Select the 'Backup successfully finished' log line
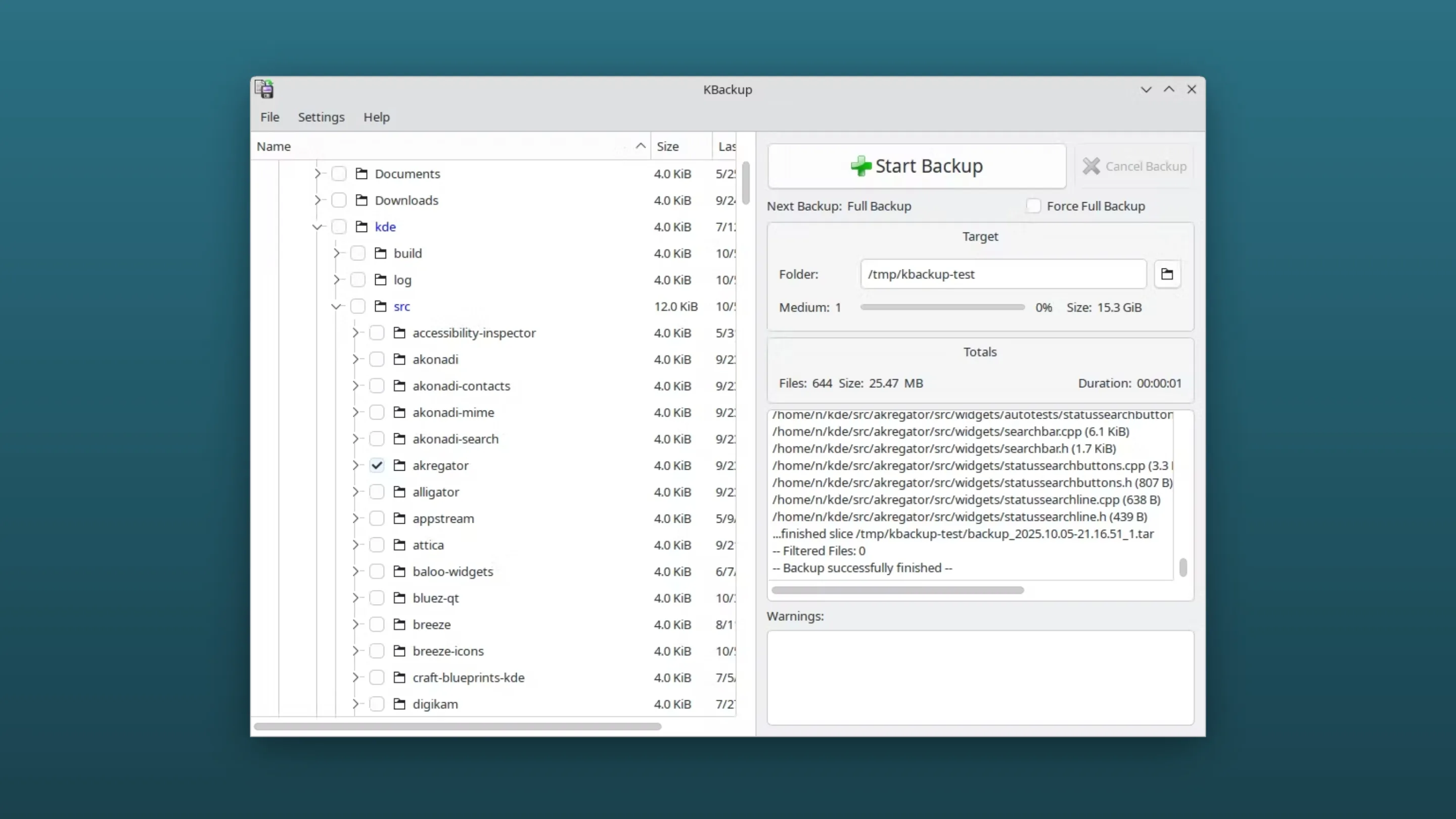 click(x=862, y=568)
